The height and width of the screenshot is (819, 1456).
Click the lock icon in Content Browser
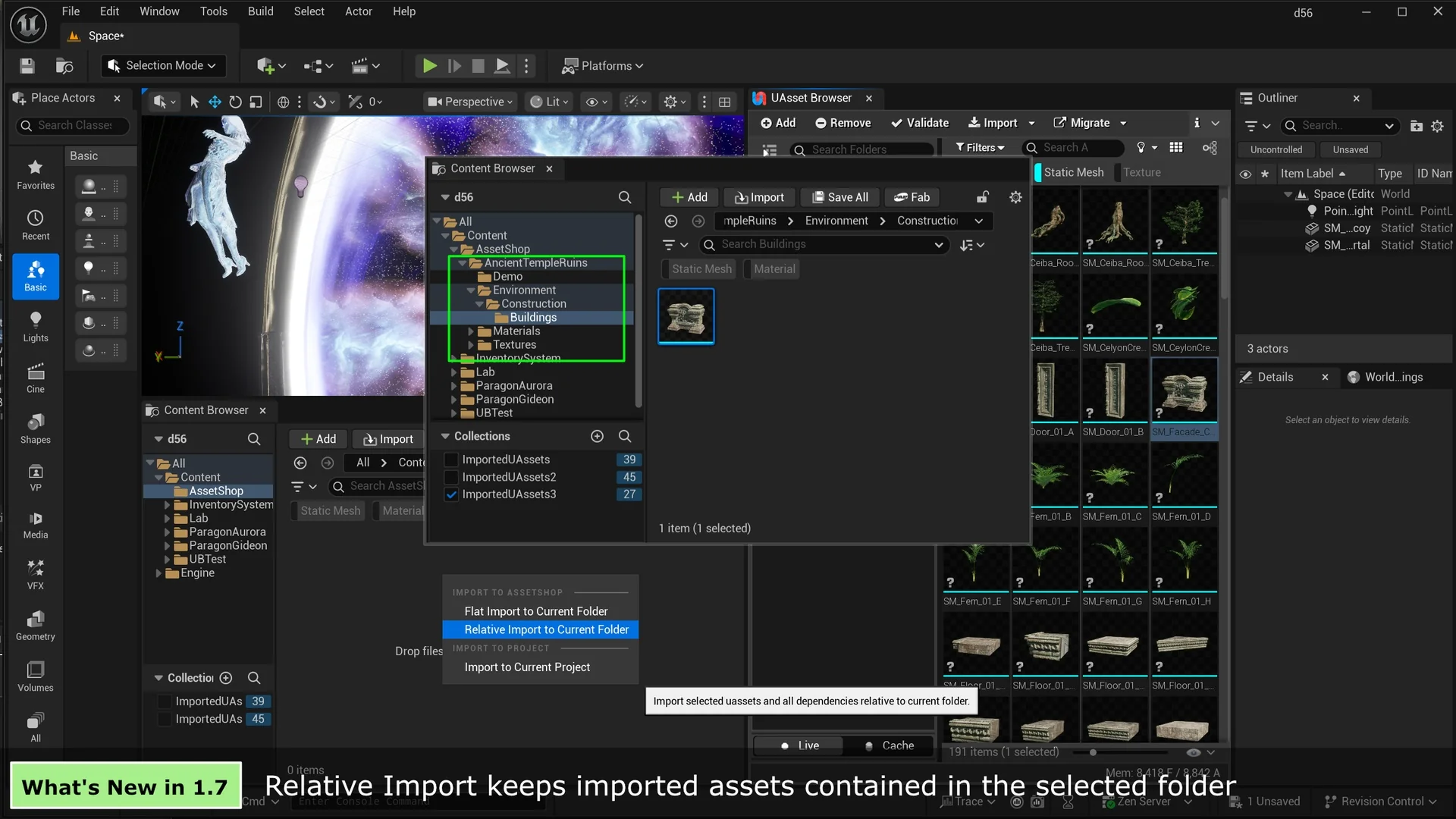[983, 197]
